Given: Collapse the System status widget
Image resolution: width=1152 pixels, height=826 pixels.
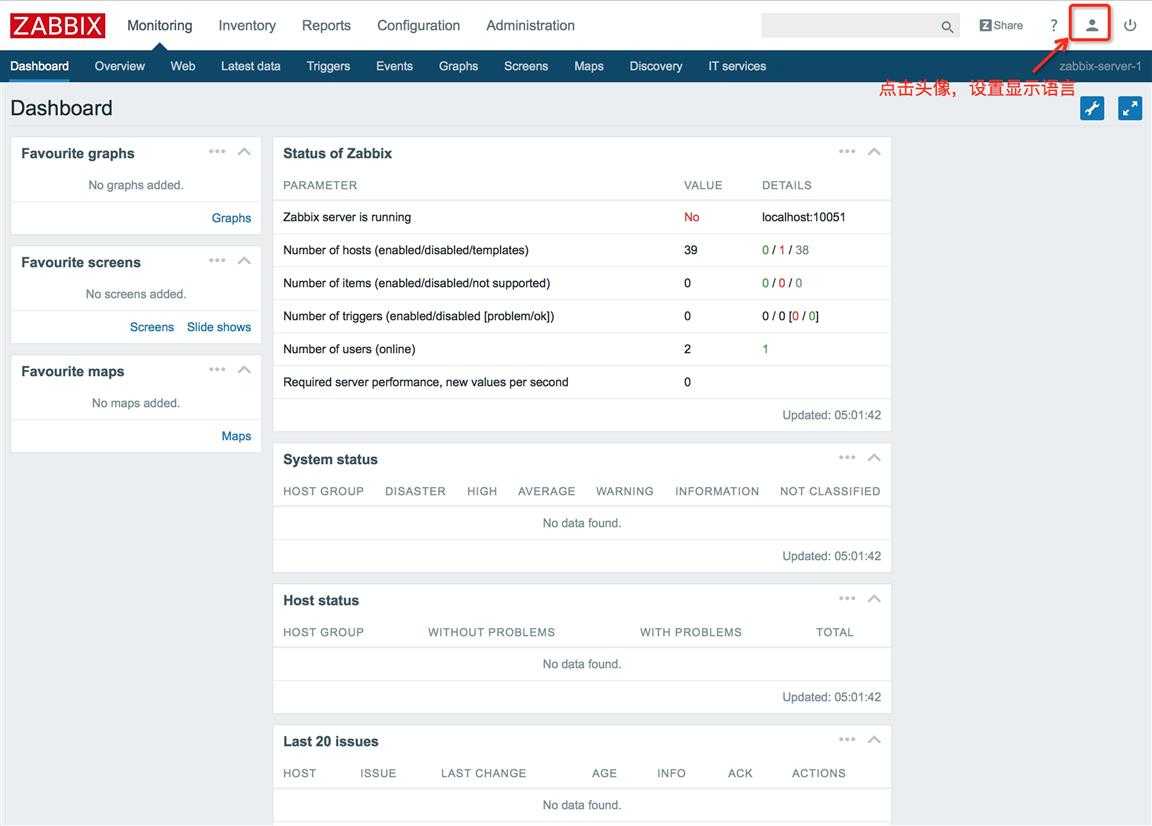Looking at the screenshot, I should (x=874, y=457).
